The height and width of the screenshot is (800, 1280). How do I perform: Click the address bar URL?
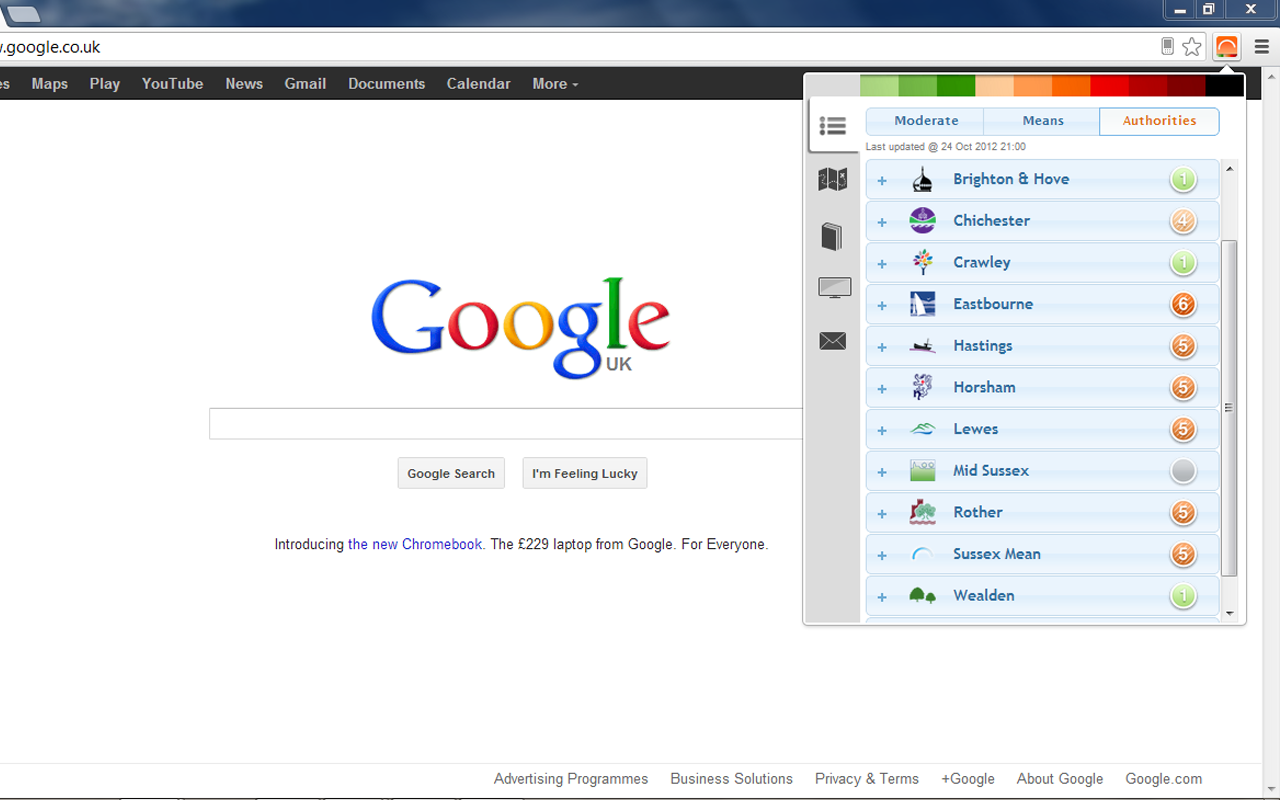tap(50, 47)
